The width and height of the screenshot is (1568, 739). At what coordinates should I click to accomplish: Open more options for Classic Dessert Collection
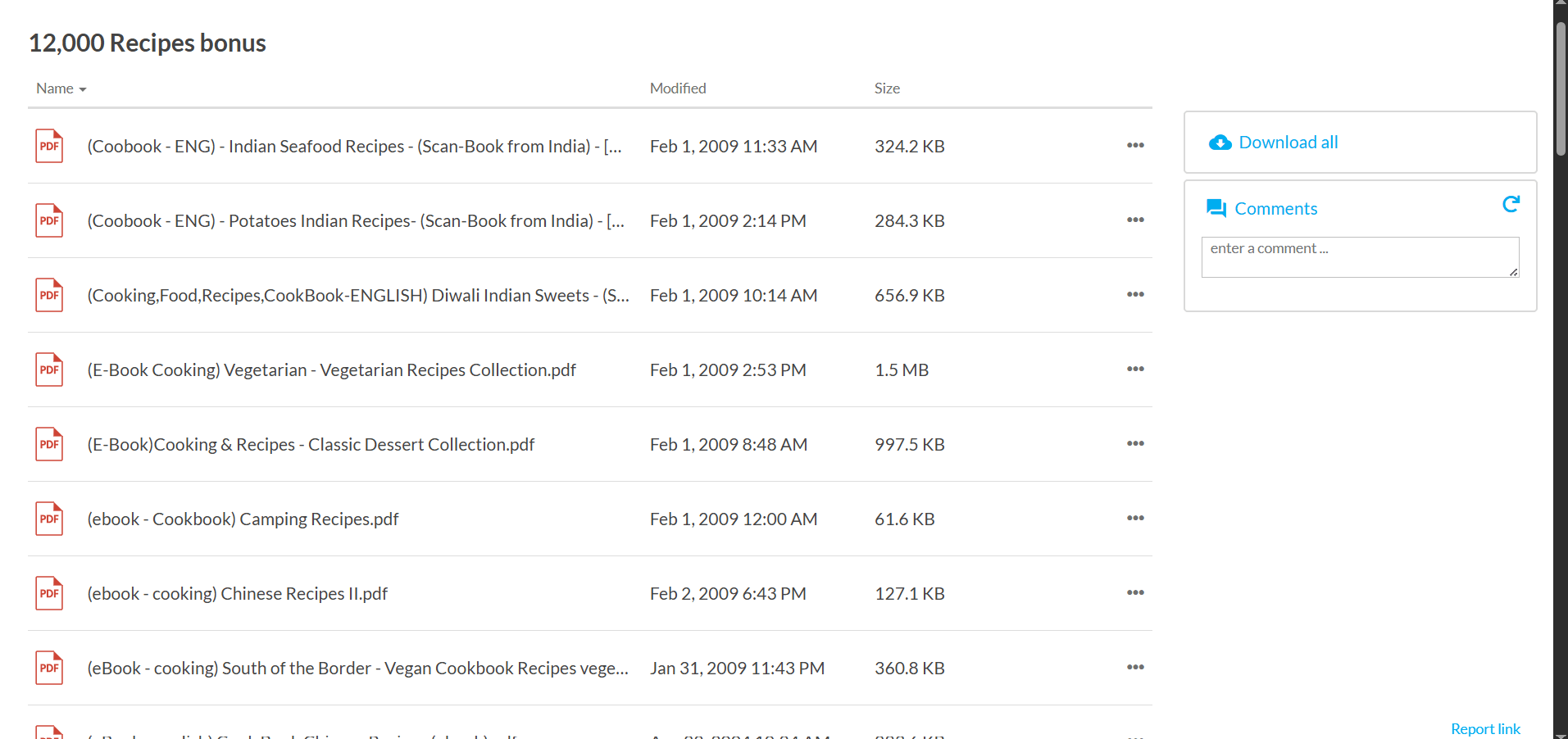[1135, 443]
